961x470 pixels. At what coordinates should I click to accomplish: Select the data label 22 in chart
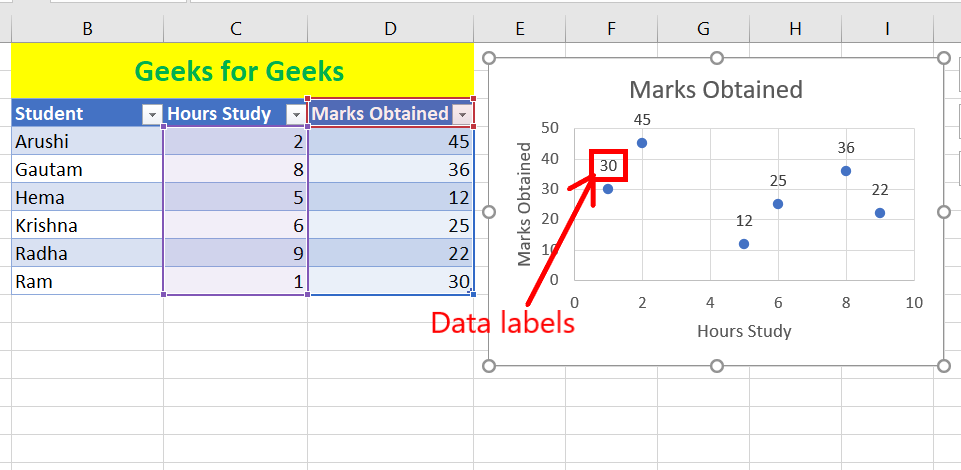pos(880,190)
